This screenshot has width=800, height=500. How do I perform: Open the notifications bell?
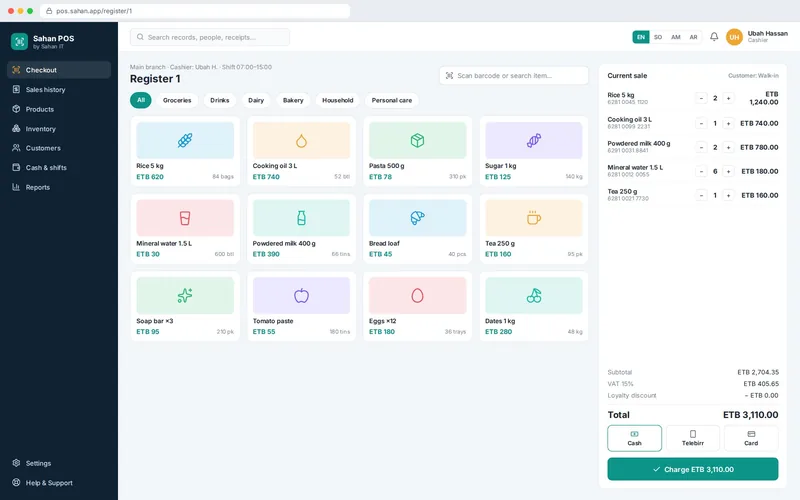(714, 37)
